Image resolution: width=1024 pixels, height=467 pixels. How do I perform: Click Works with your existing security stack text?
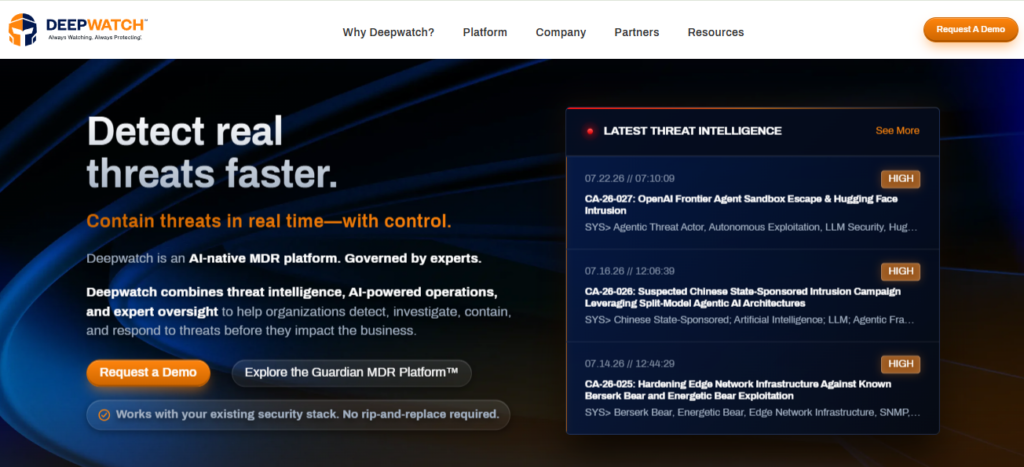(x=308, y=414)
